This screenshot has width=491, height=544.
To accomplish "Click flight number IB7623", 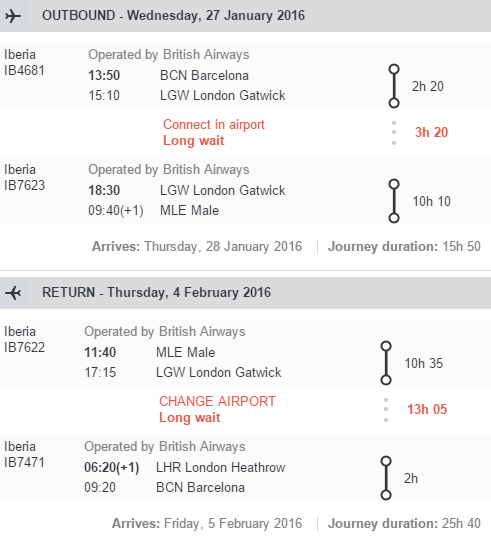I will pos(24,185).
